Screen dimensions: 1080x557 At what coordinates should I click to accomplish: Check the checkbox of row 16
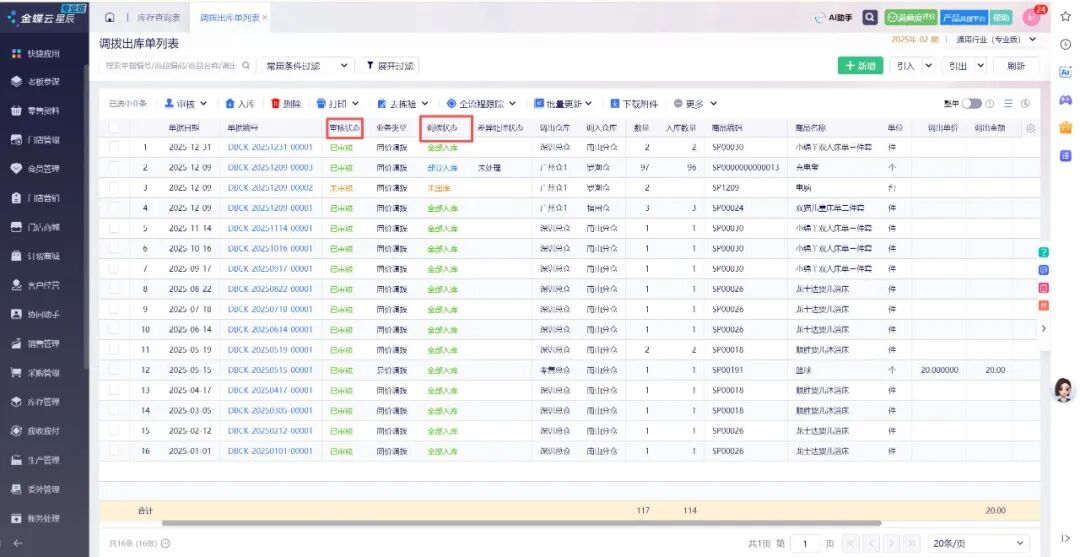click(x=114, y=451)
